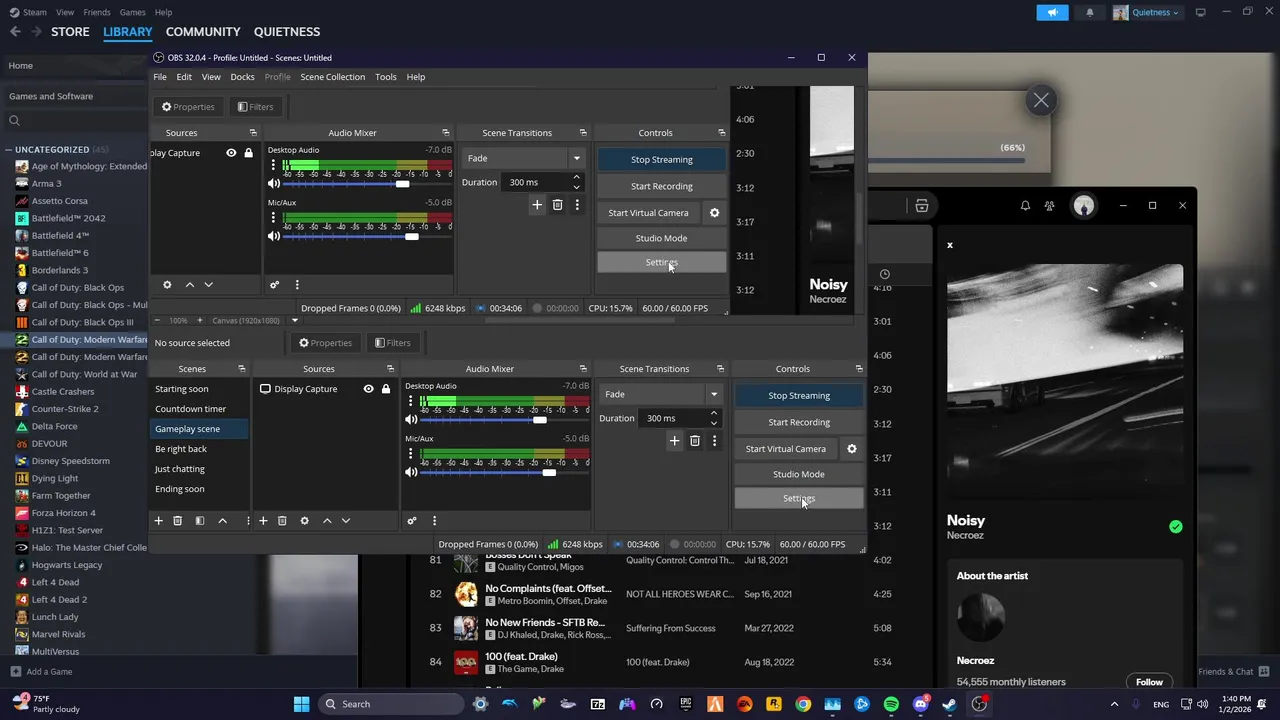Open Spotify notifications bell icon
Screen dimensions: 1280x720
click(x=1025, y=205)
